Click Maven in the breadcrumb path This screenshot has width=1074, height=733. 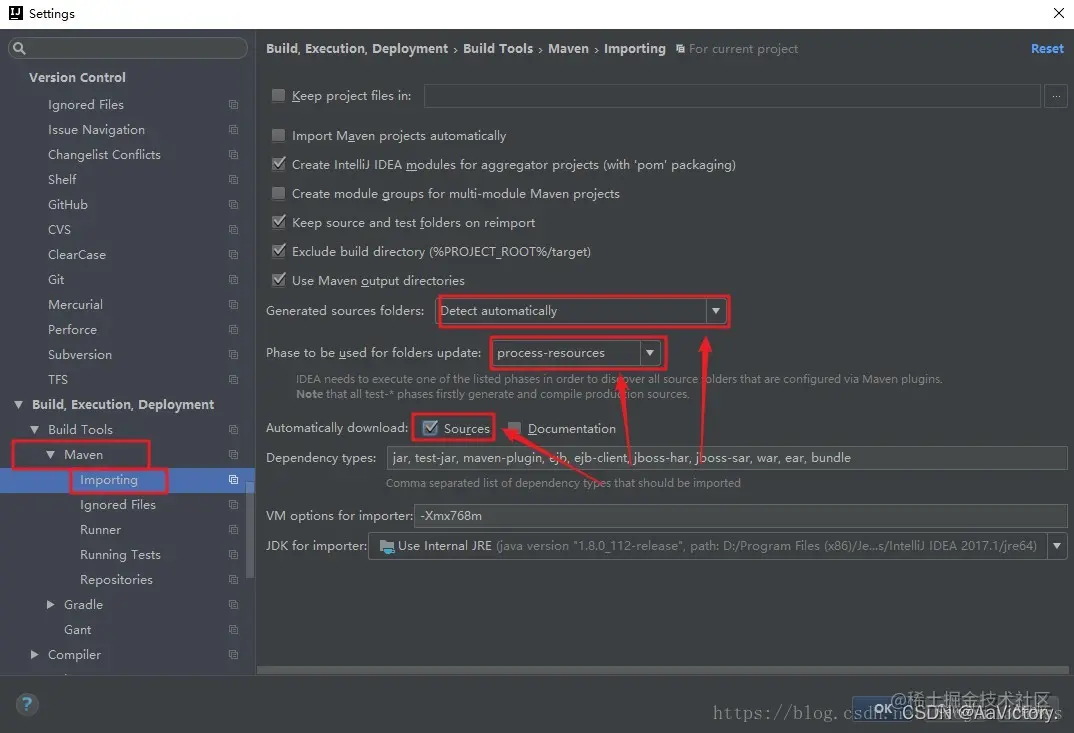click(568, 49)
